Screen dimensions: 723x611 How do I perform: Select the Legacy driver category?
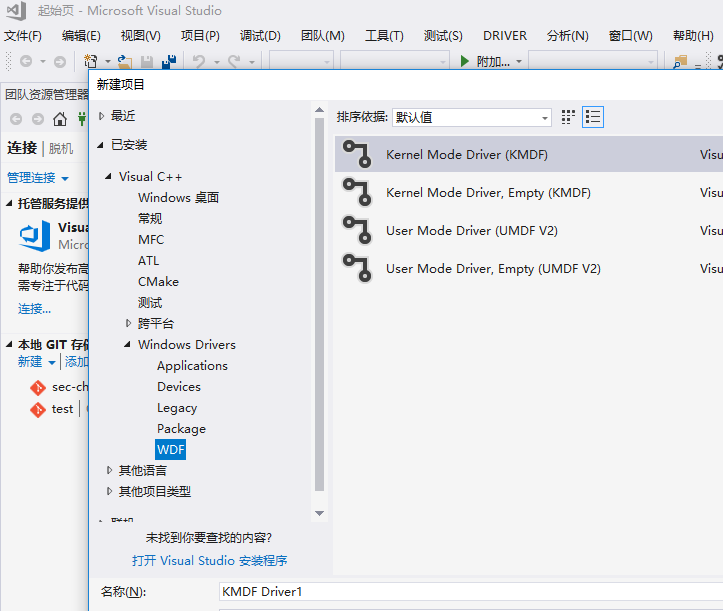point(177,408)
